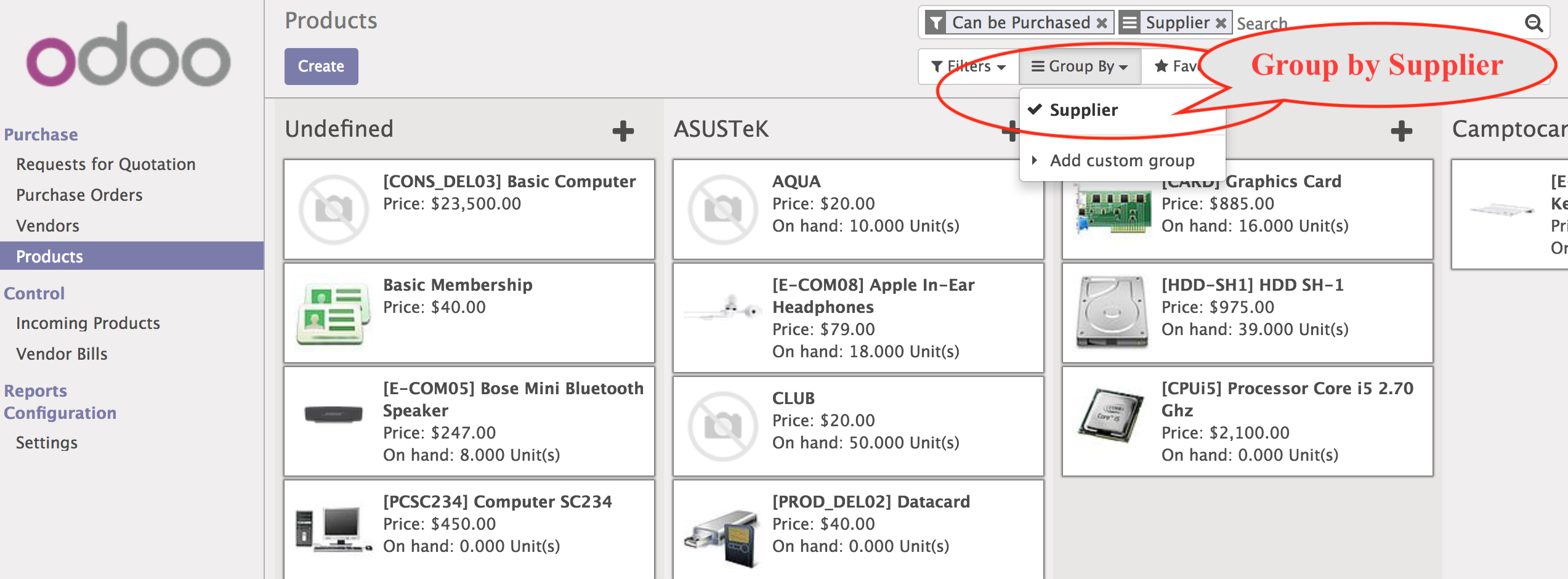Click the Basic Membership card image
Screen dimensions: 1568x579
tap(334, 313)
